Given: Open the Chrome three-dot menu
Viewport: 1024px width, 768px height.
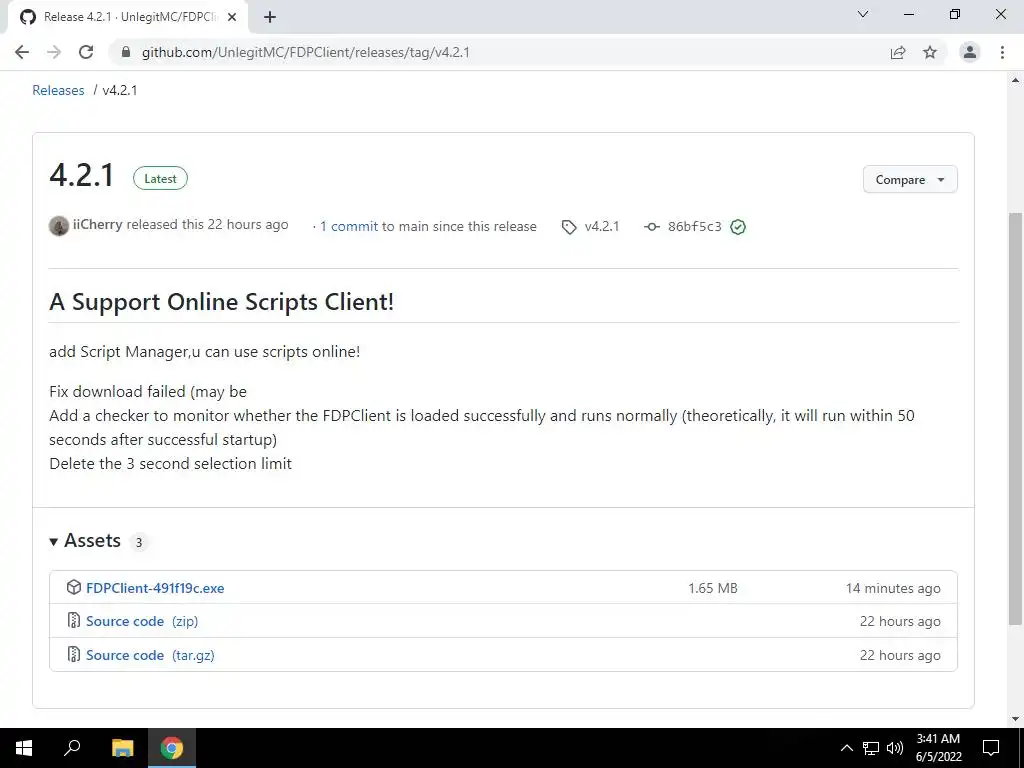Looking at the screenshot, I should pyautogui.click(x=1002, y=52).
